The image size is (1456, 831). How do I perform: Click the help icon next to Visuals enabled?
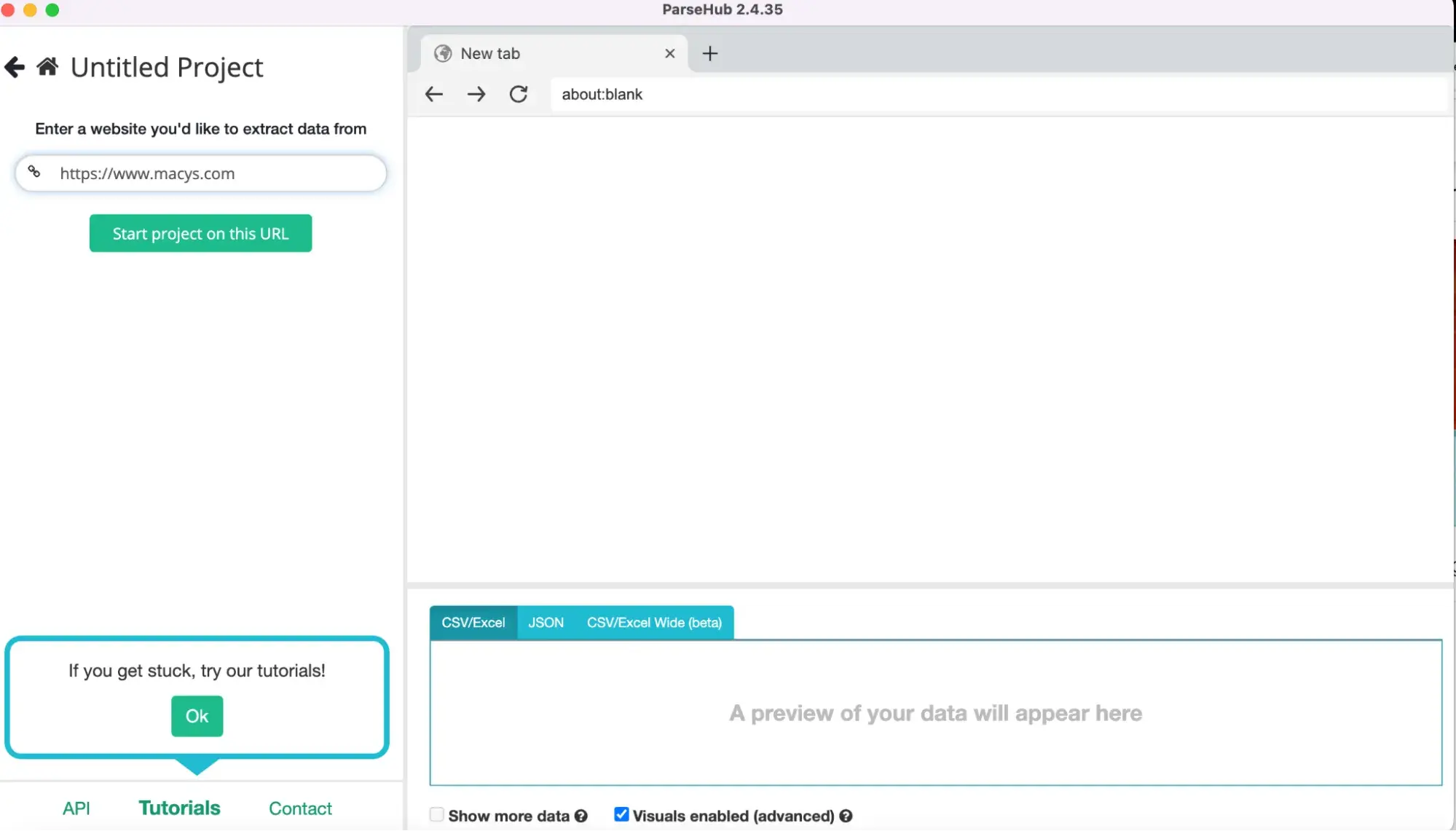point(846,816)
